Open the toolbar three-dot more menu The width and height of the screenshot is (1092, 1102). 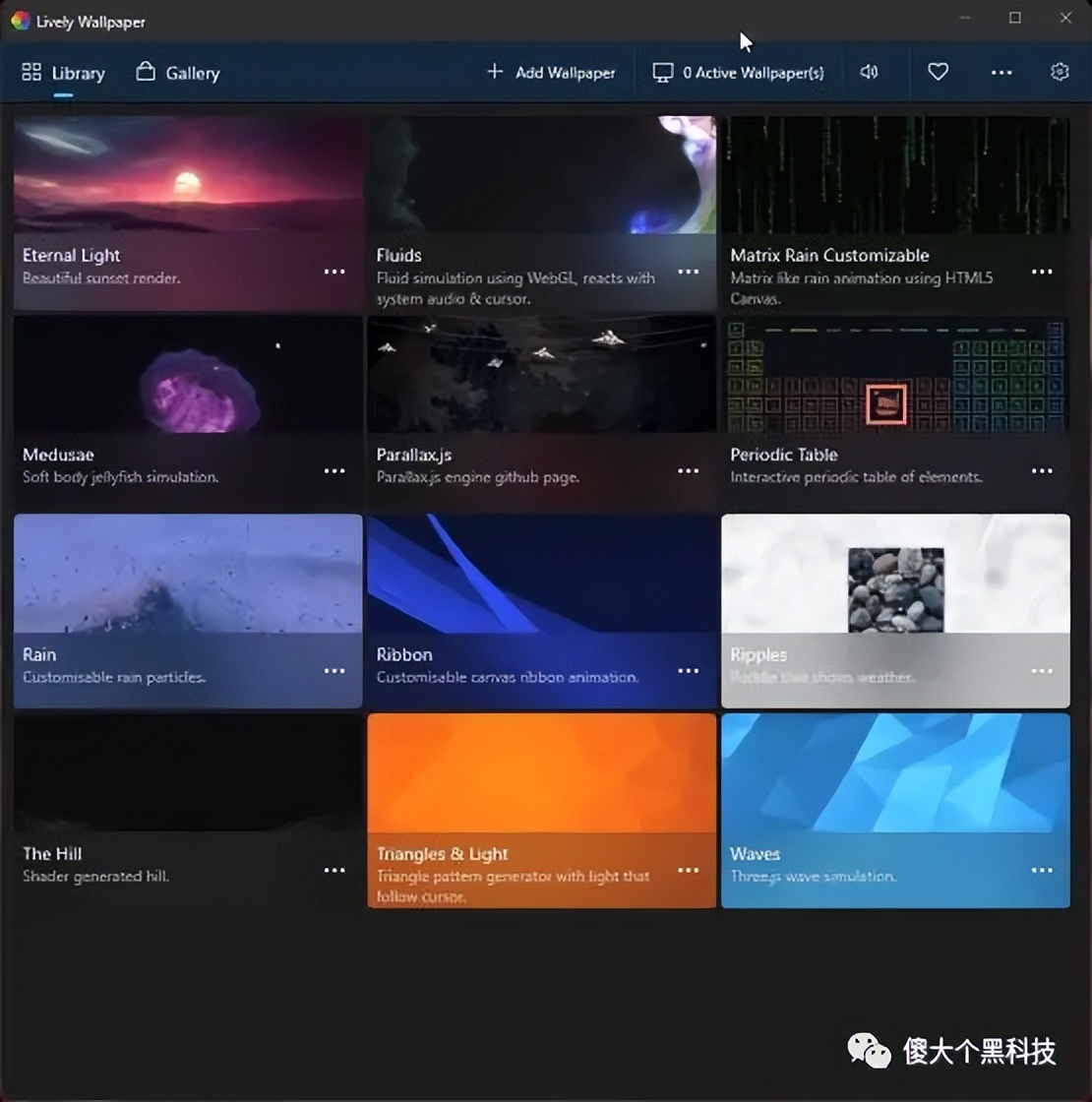1001,73
